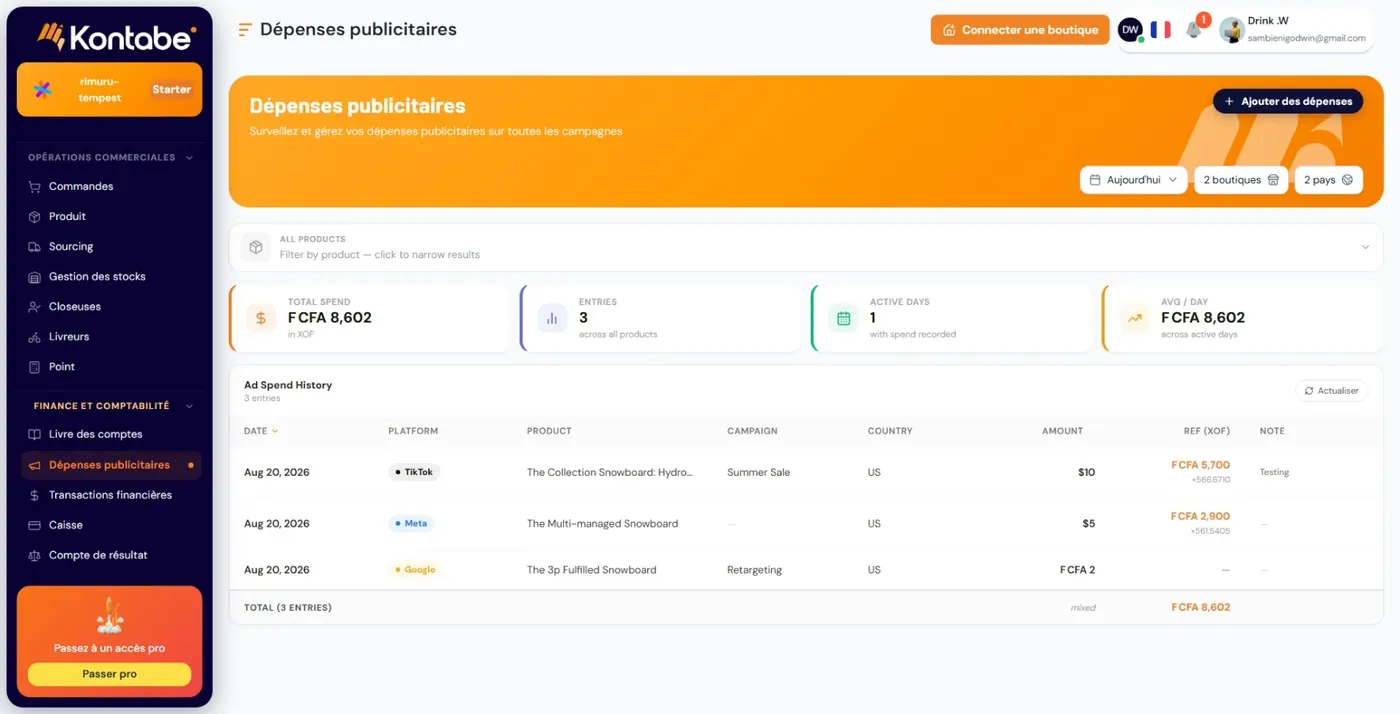Click the TikTok platform tag
Viewport: 1400px width, 714px height.
(414, 472)
